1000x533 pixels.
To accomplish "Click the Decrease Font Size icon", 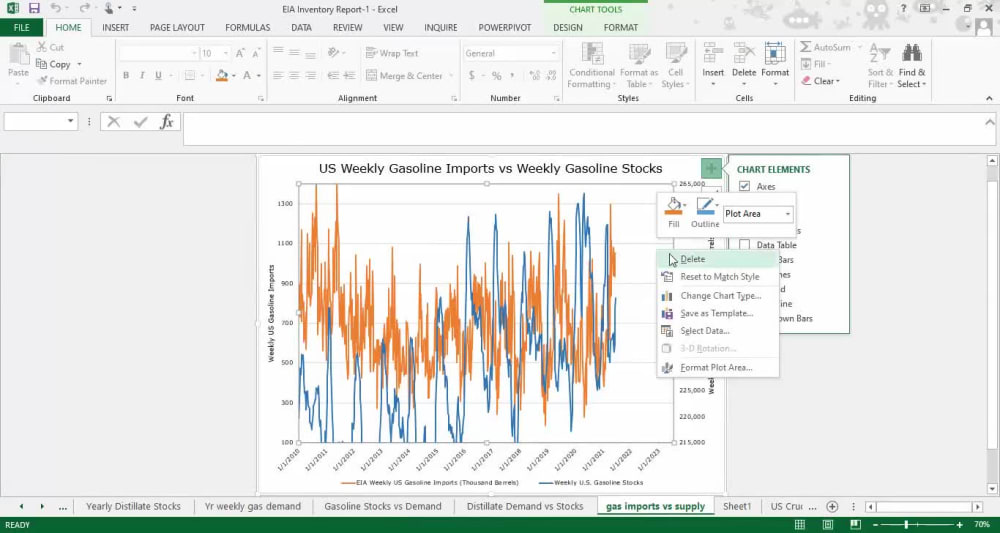I will pyautogui.click(x=256, y=54).
